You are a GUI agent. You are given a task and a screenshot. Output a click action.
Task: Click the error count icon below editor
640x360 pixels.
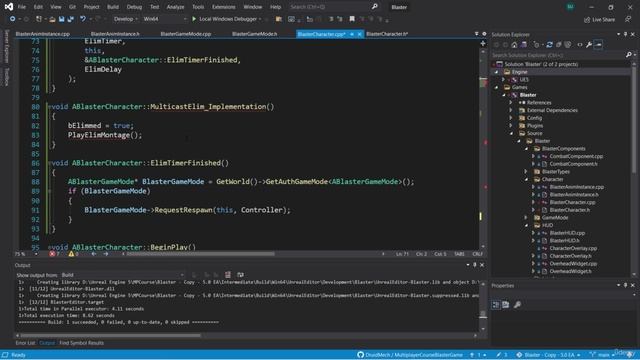tap(52, 254)
